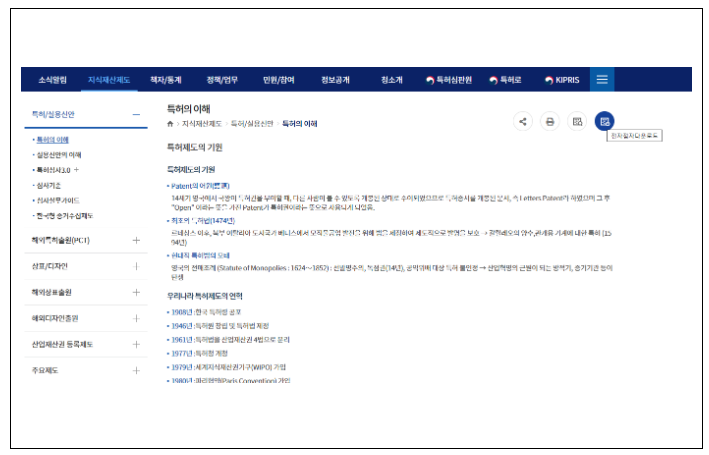
Task: Click the share icon button
Action: (523, 121)
